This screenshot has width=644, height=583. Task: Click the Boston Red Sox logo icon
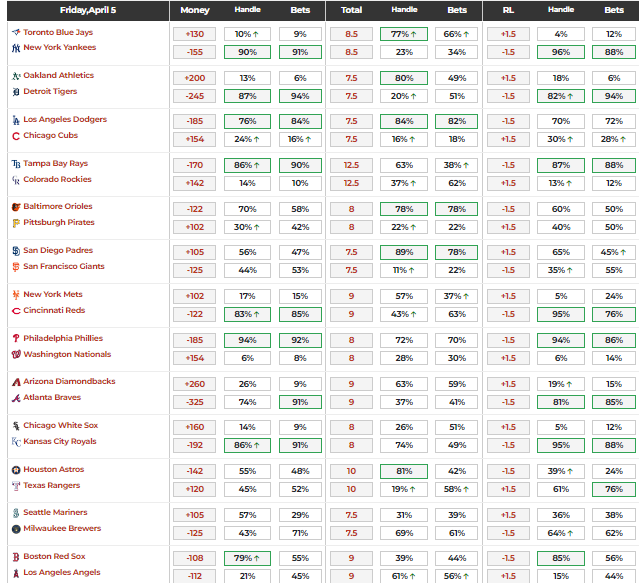pyautogui.click(x=16, y=557)
